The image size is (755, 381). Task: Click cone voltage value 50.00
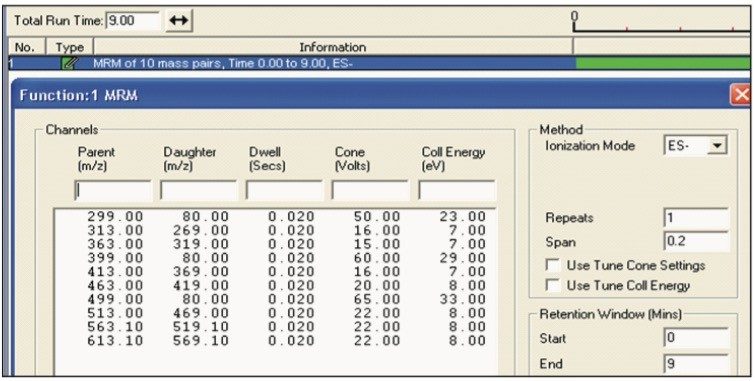coord(377,217)
